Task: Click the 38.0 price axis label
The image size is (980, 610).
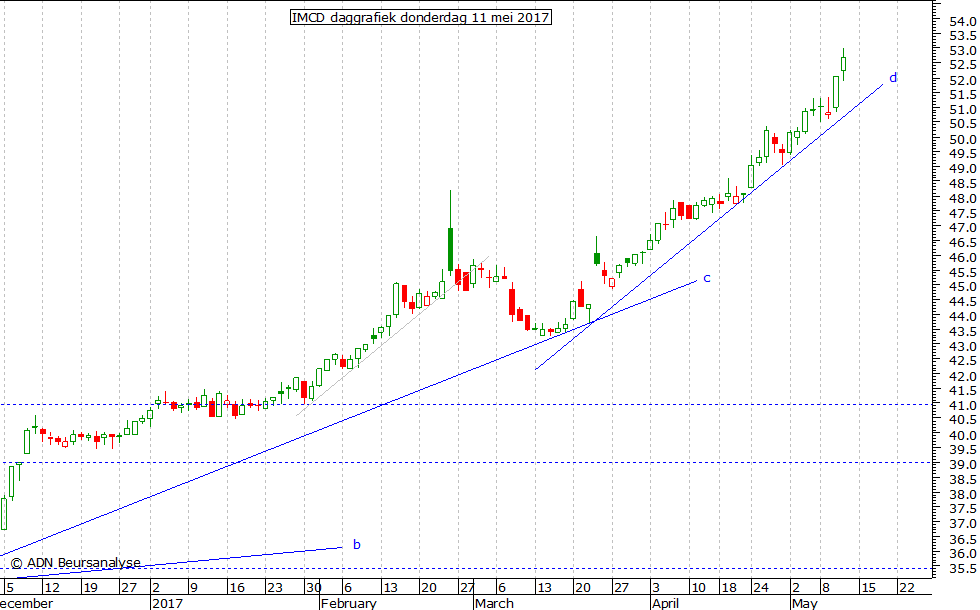Action: pyautogui.click(x=962, y=494)
